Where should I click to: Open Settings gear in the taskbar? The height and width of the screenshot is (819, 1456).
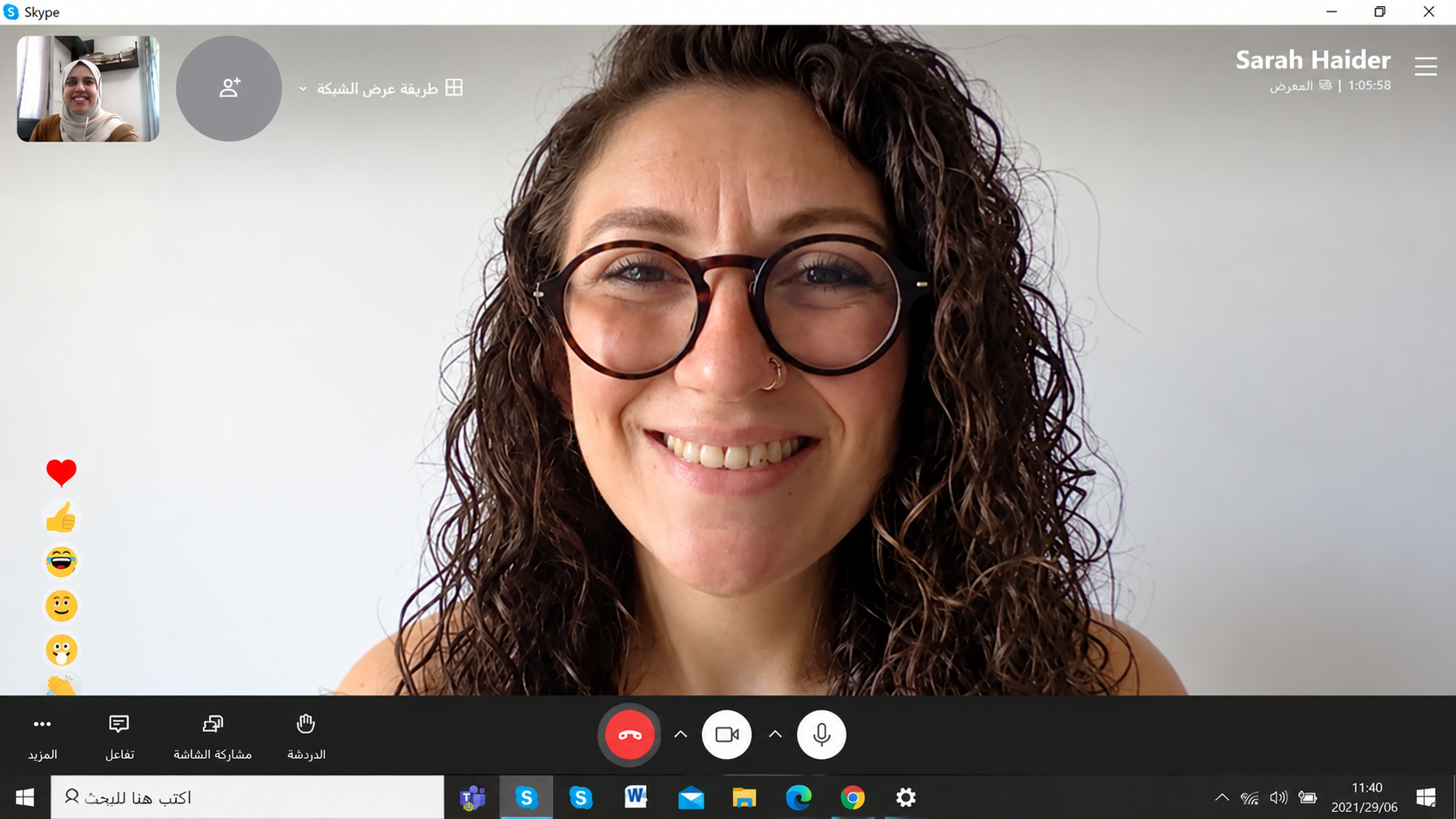(x=906, y=797)
